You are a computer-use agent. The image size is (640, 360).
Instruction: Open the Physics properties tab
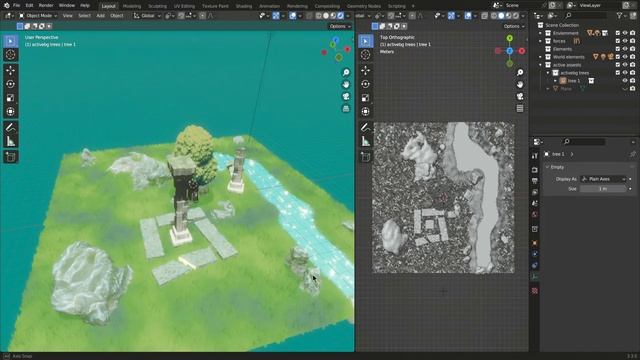click(535, 254)
